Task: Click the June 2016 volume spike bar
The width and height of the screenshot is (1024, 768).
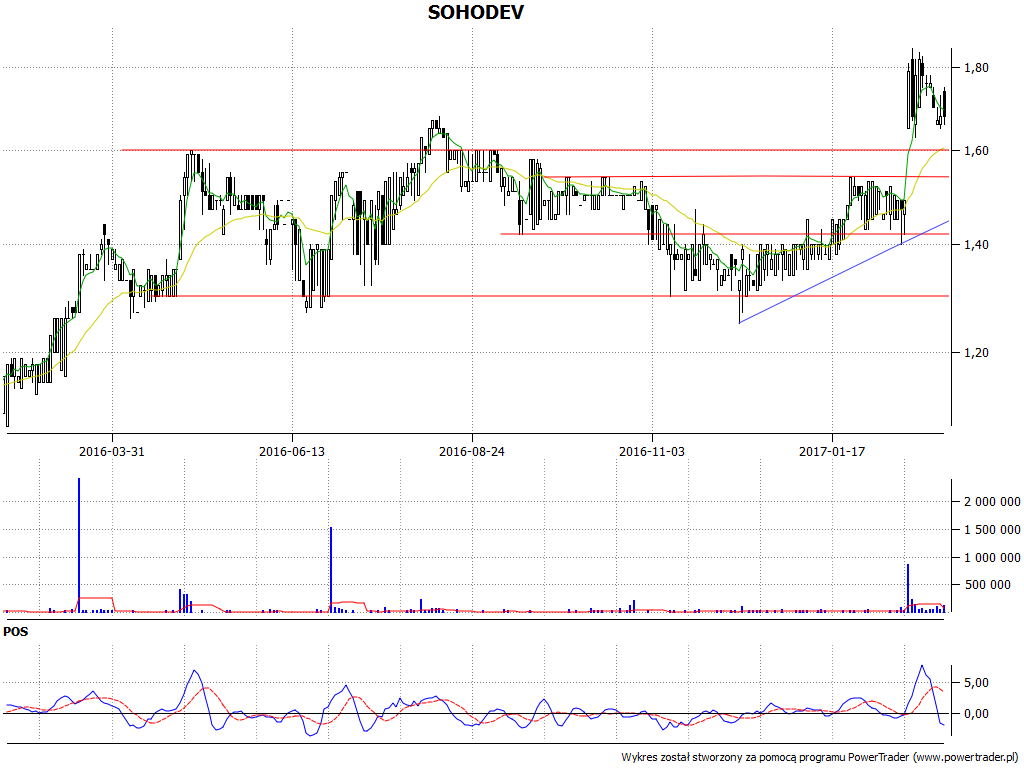Action: pos(331,569)
